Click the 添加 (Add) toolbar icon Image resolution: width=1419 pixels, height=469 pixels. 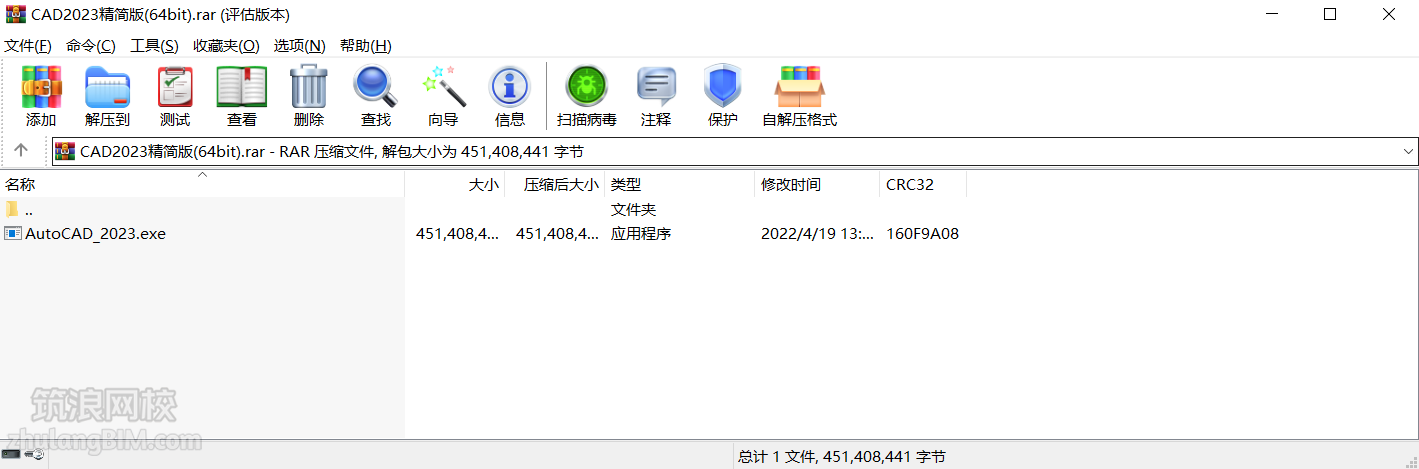point(41,88)
